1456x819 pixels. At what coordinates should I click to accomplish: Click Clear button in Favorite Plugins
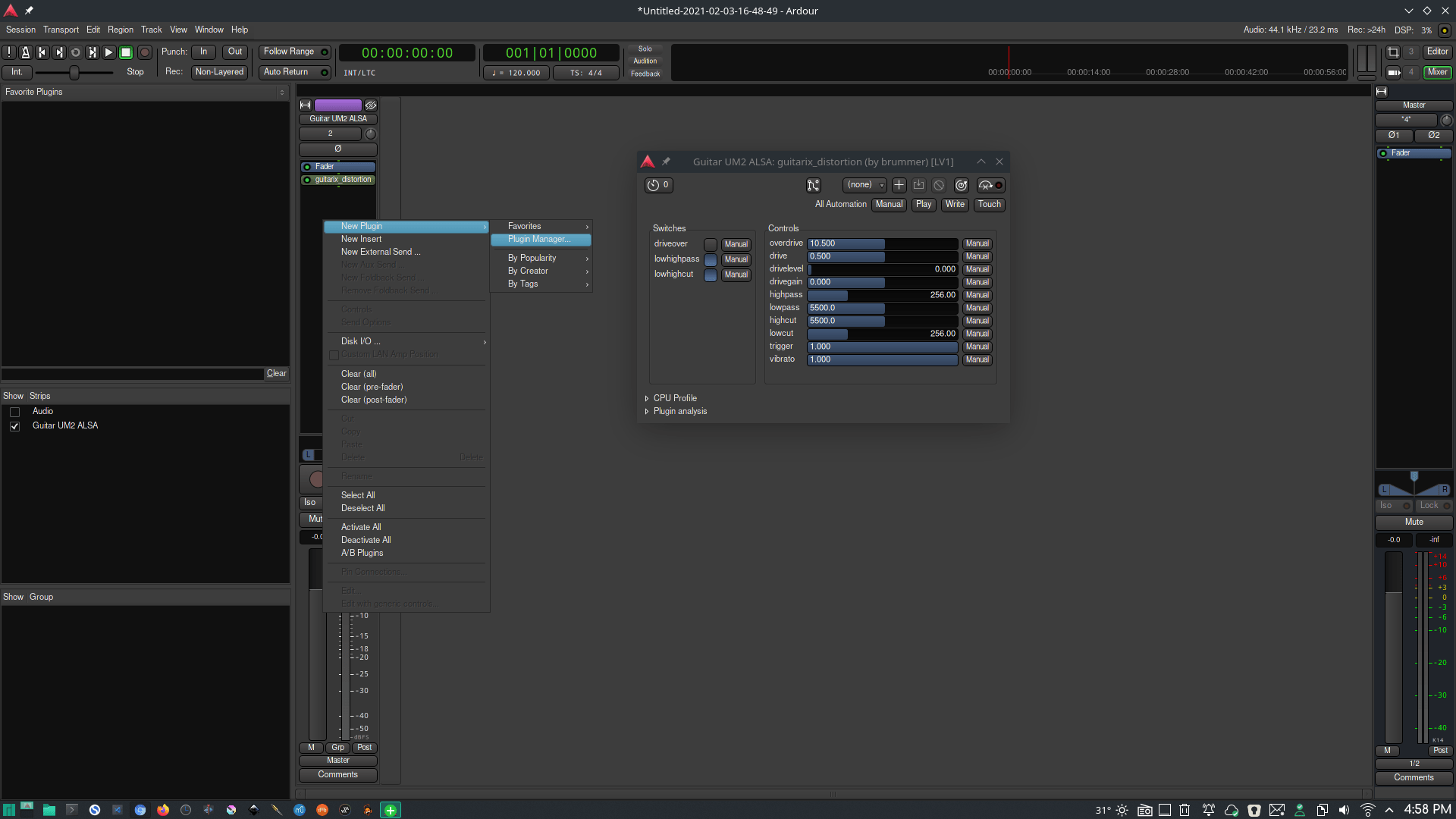click(x=276, y=373)
